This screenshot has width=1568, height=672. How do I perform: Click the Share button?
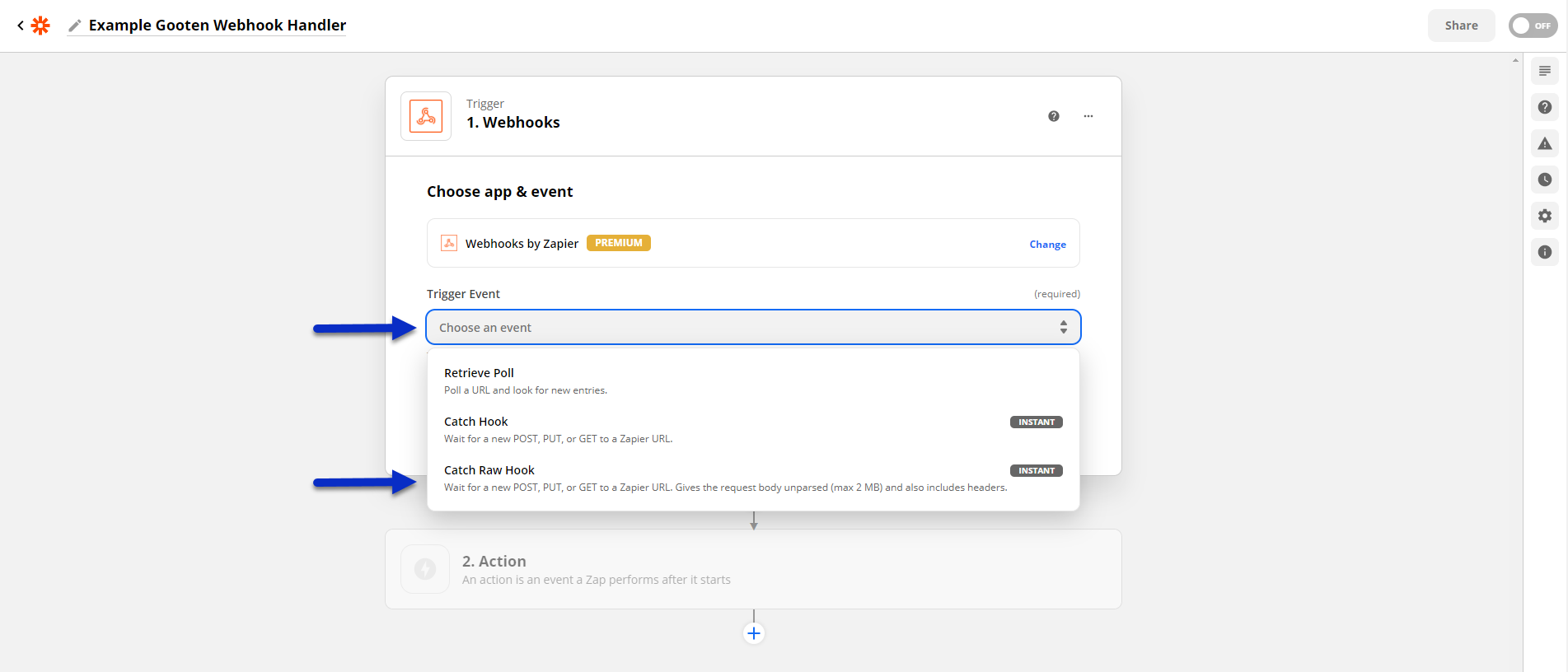click(x=1461, y=26)
